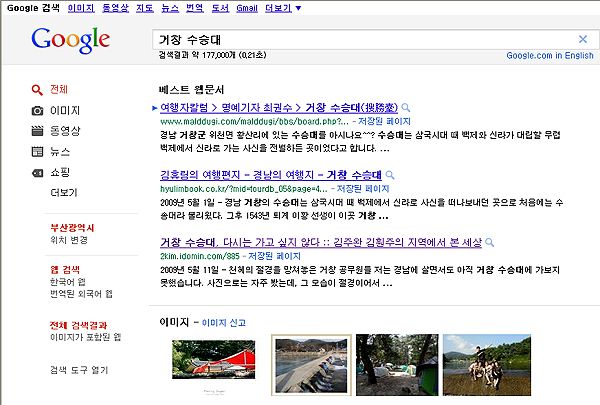600x405 pixels.
Task: Open 검색 도구 열기
Action: point(79,370)
